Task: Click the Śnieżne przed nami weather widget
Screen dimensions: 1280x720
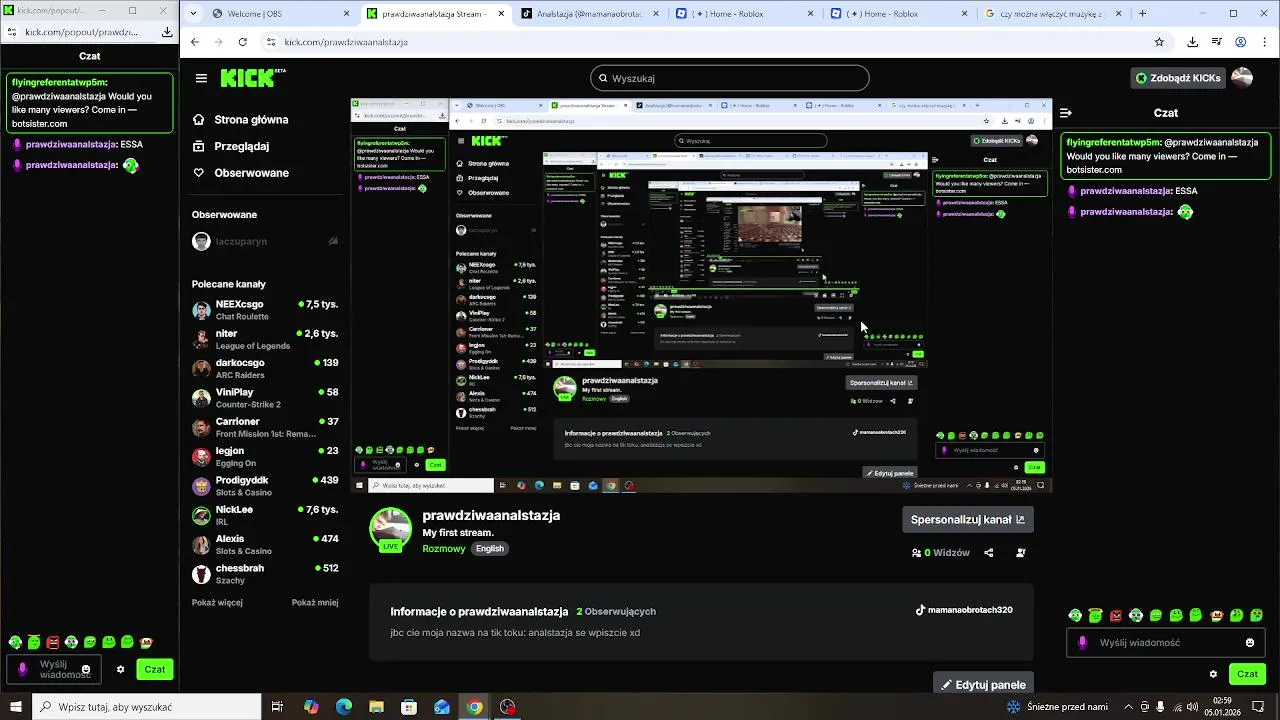Action: point(1058,707)
